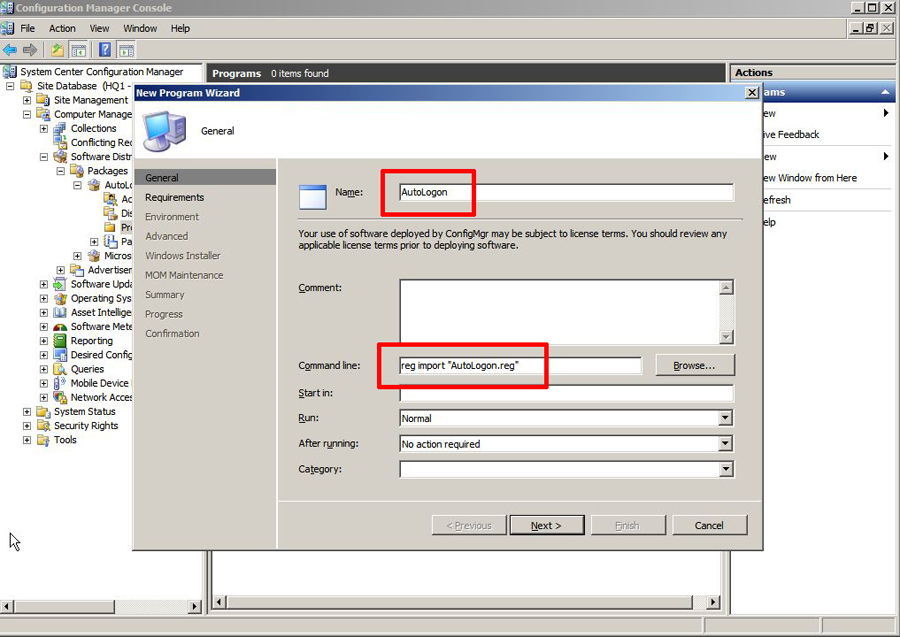Click the Packages folder icon
The width and height of the screenshot is (900, 637).
point(77,171)
